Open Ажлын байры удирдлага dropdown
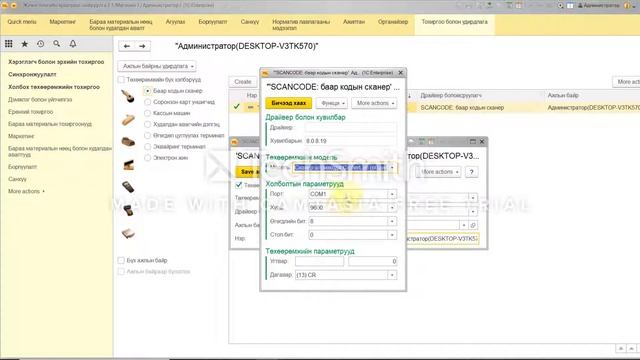 click(158, 66)
